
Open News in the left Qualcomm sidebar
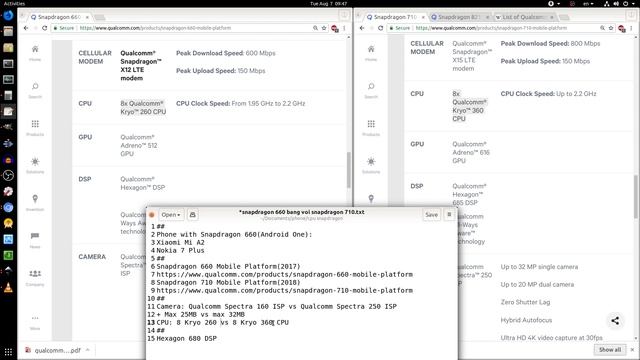(35, 240)
